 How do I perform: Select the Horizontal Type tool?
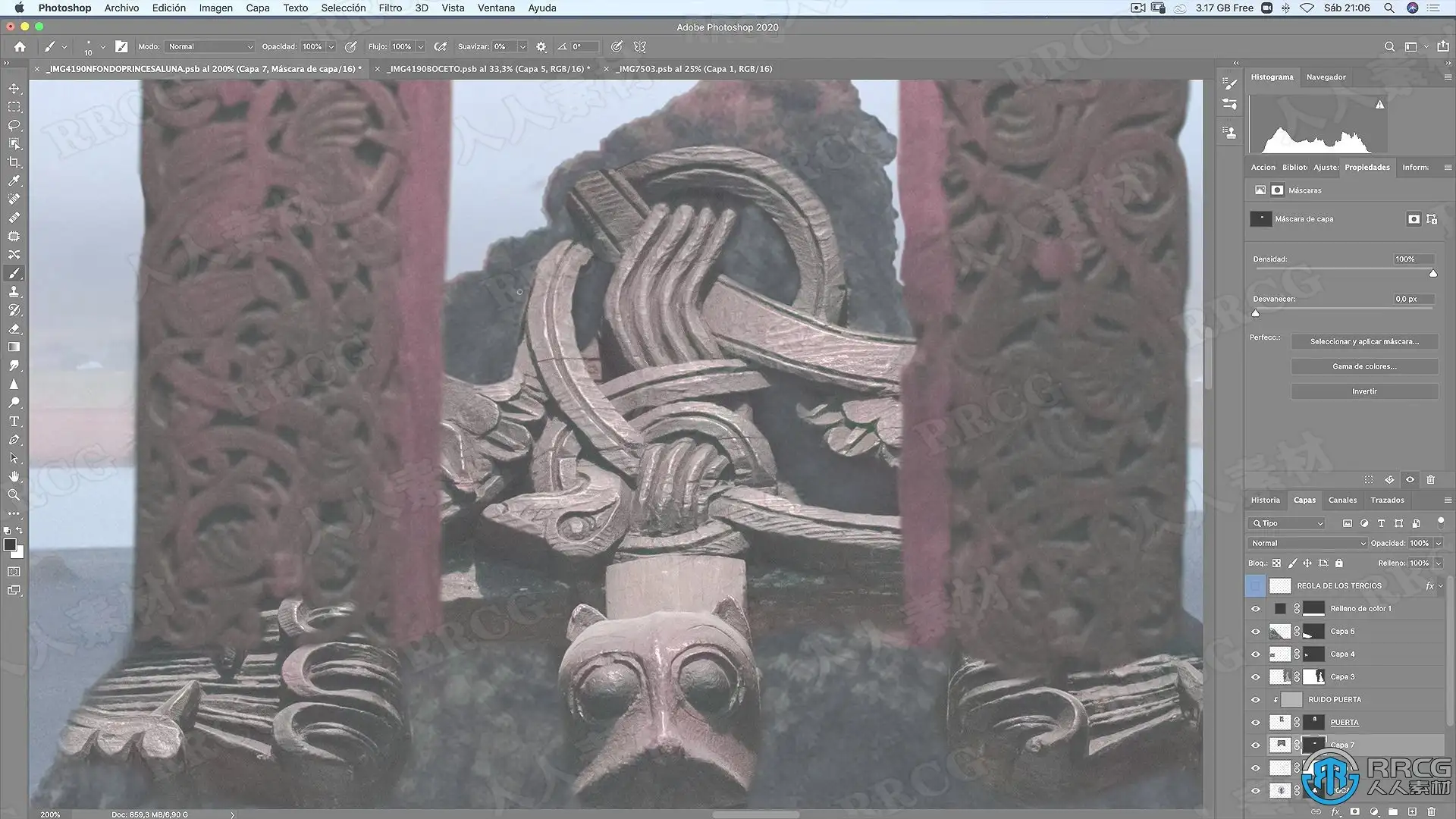pyautogui.click(x=14, y=422)
